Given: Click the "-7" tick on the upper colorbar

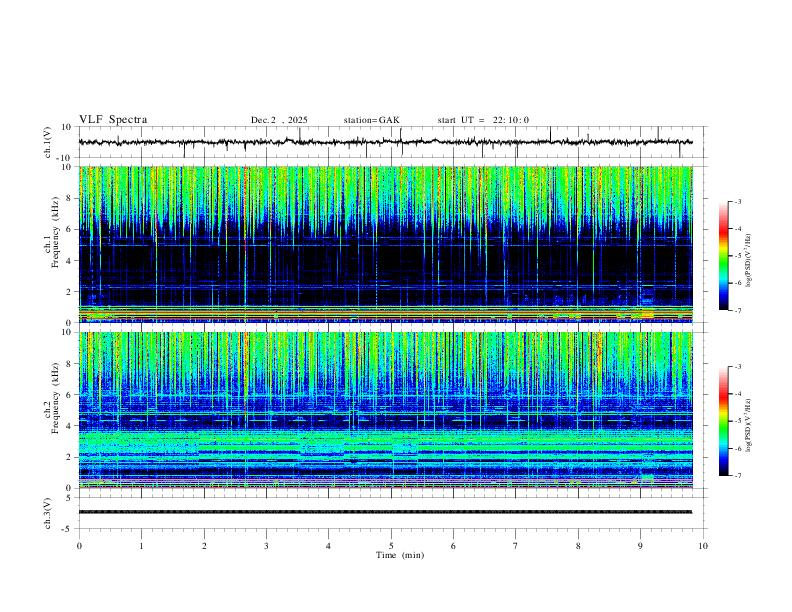Looking at the screenshot, I should [x=737, y=310].
